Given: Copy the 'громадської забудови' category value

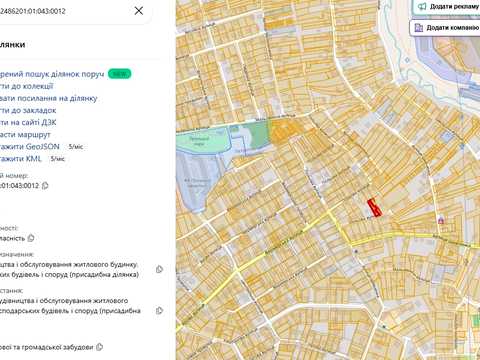Looking at the screenshot, I should 99,347.
